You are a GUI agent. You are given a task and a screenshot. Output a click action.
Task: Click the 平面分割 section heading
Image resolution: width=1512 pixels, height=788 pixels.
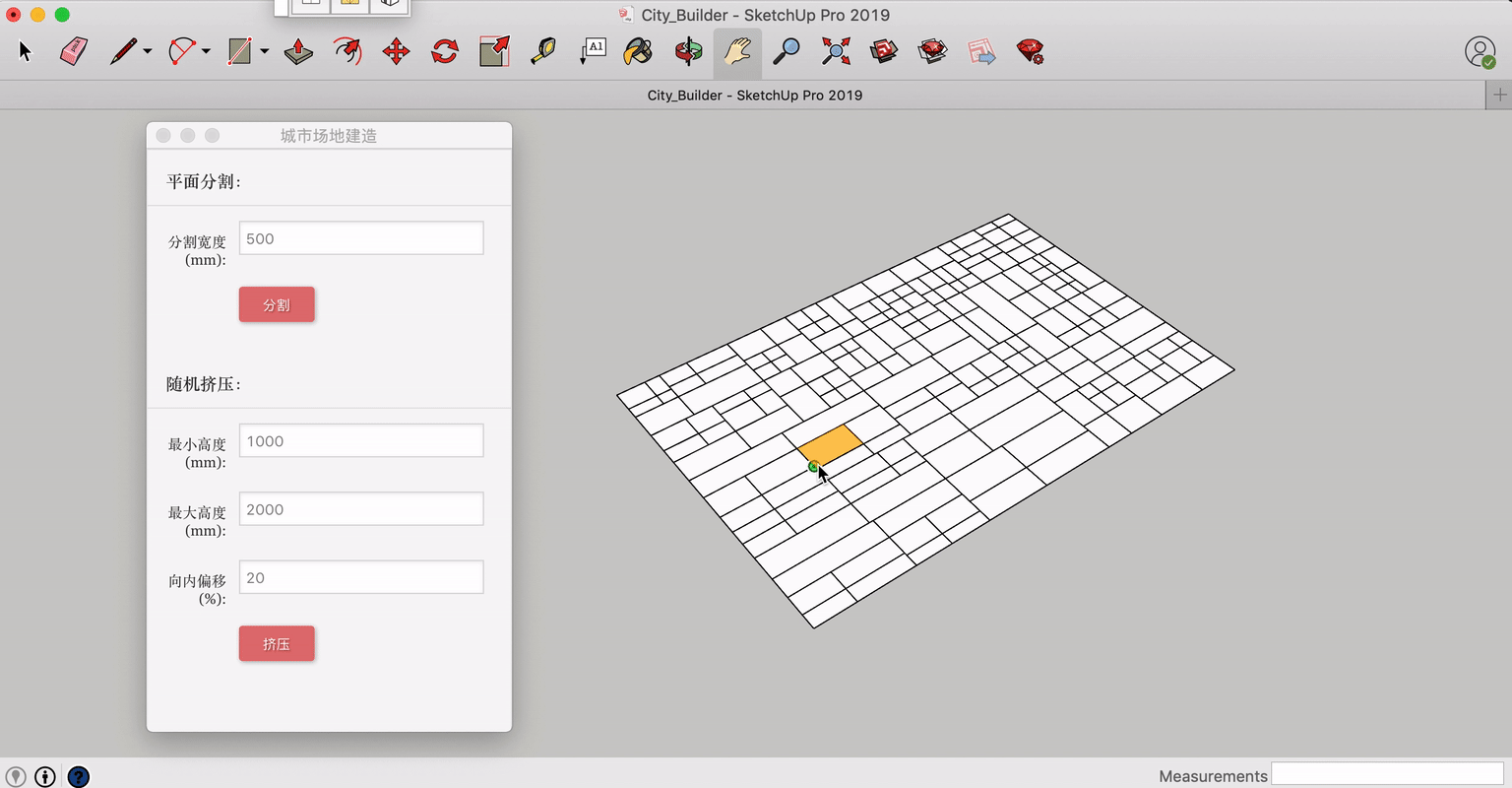pyautogui.click(x=204, y=181)
